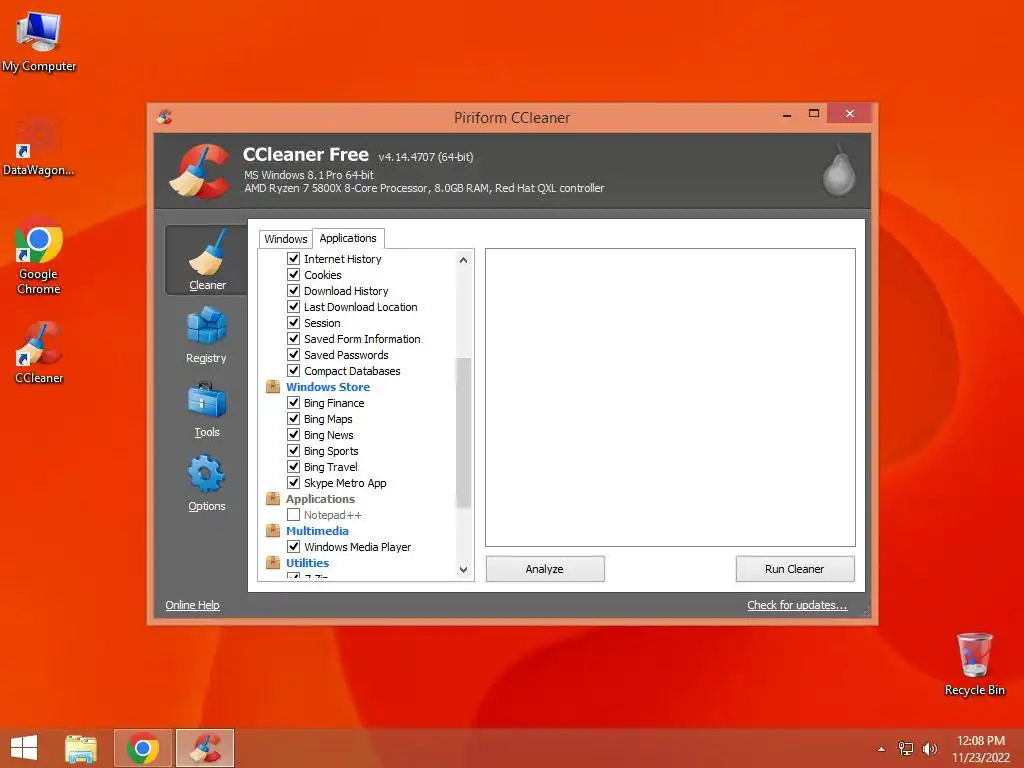Uncheck Skype Metro App checkbox
The width and height of the screenshot is (1024, 768).
pyautogui.click(x=294, y=483)
